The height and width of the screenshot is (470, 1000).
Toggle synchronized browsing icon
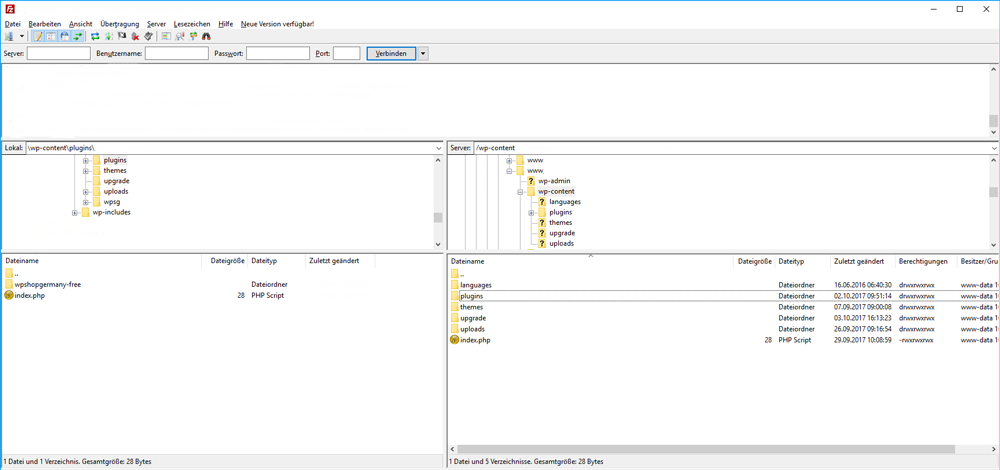(x=193, y=36)
